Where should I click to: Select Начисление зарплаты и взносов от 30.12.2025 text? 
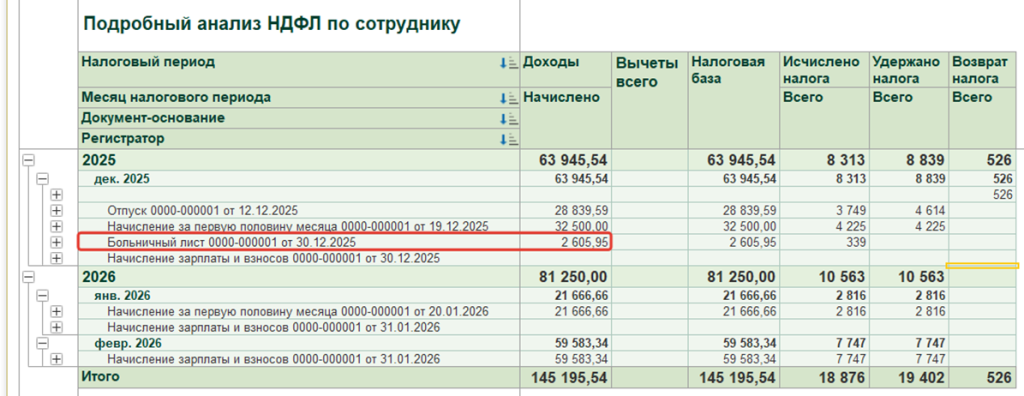click(x=274, y=258)
